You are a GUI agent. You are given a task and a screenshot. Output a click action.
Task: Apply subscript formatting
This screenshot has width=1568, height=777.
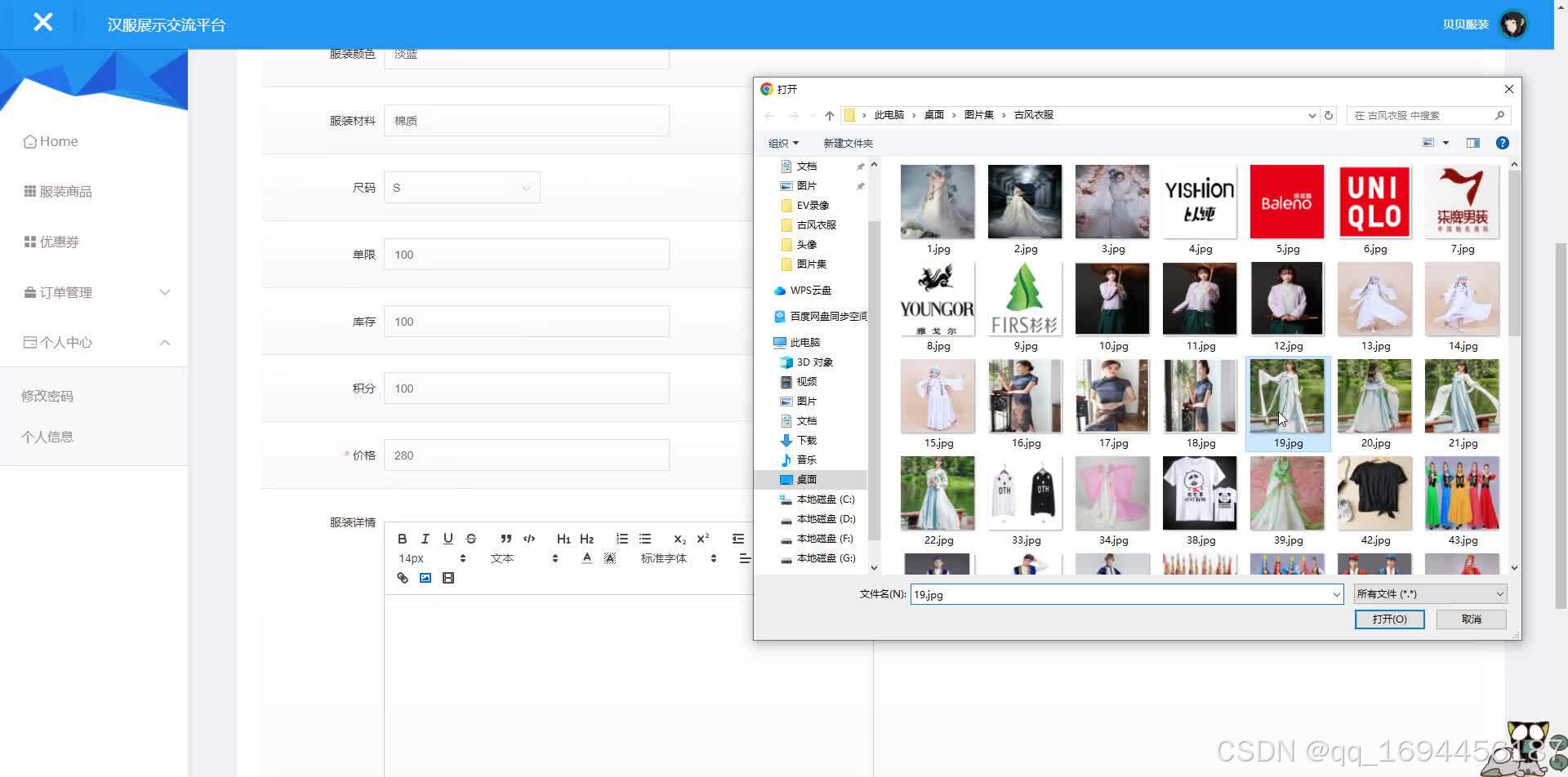coord(679,539)
